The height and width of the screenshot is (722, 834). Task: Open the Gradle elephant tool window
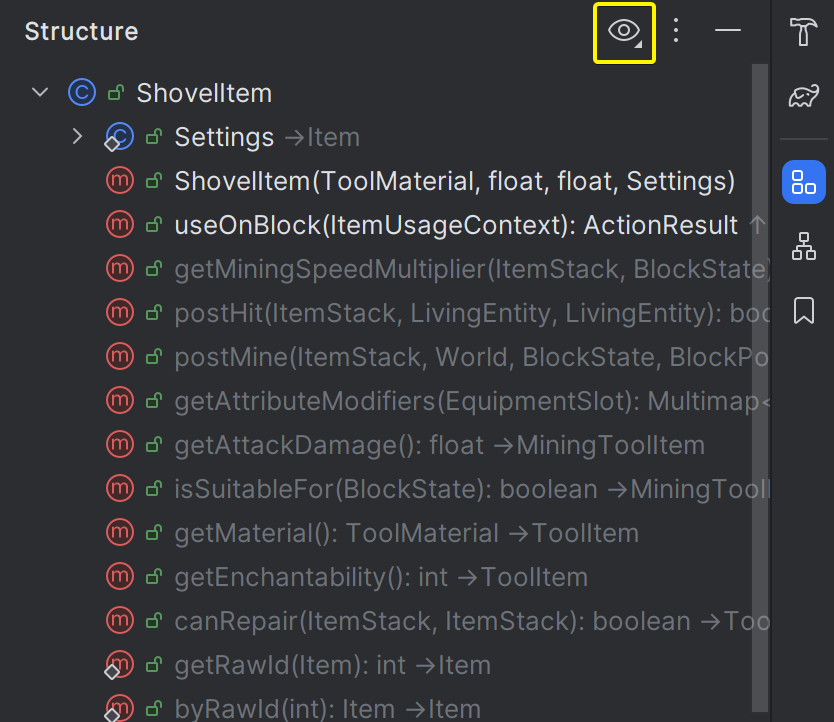(803, 96)
